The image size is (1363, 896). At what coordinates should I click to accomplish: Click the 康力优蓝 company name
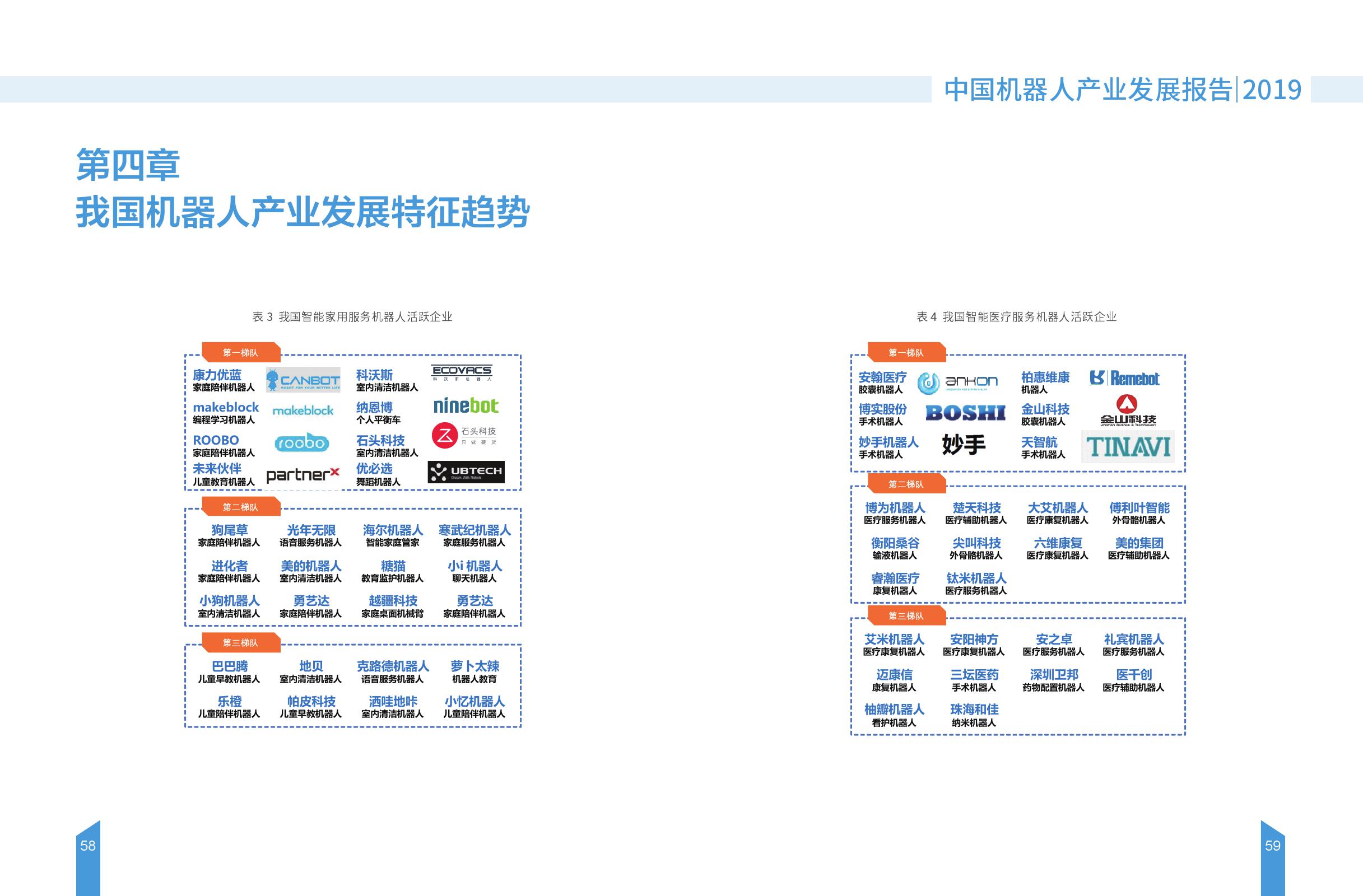(217, 375)
